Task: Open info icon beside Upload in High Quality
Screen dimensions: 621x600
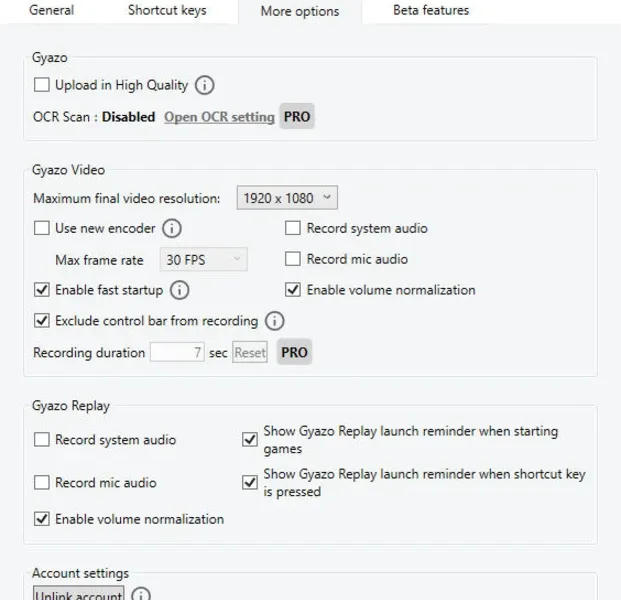Action: (204, 85)
